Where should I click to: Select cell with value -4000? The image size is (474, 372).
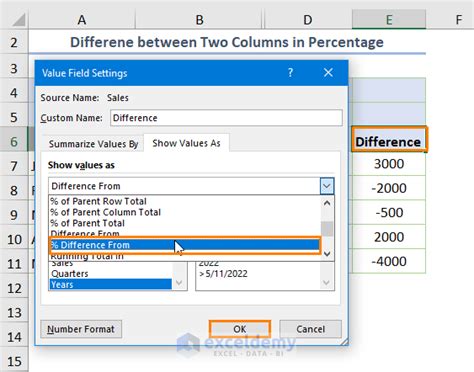389,261
